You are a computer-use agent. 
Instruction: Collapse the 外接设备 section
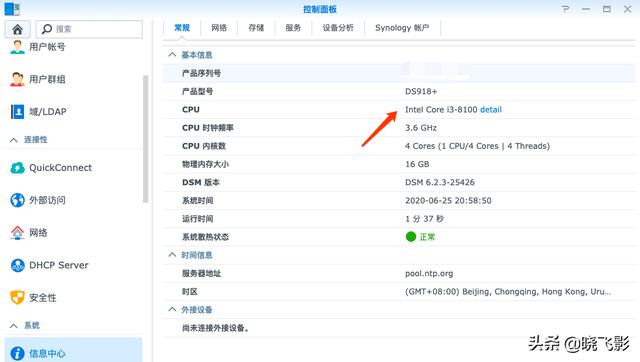(x=172, y=310)
